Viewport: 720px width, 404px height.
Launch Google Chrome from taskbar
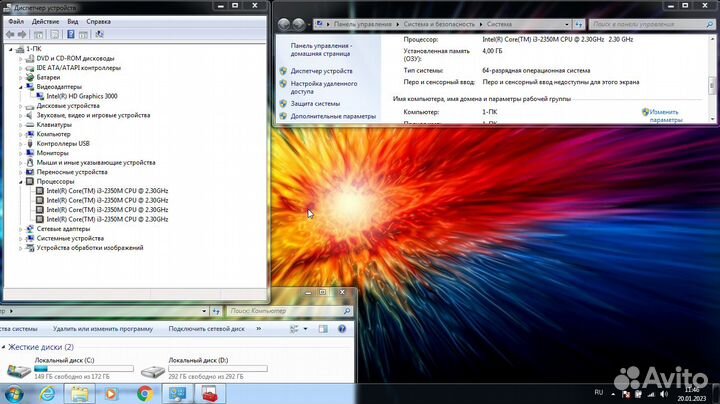tap(145, 394)
